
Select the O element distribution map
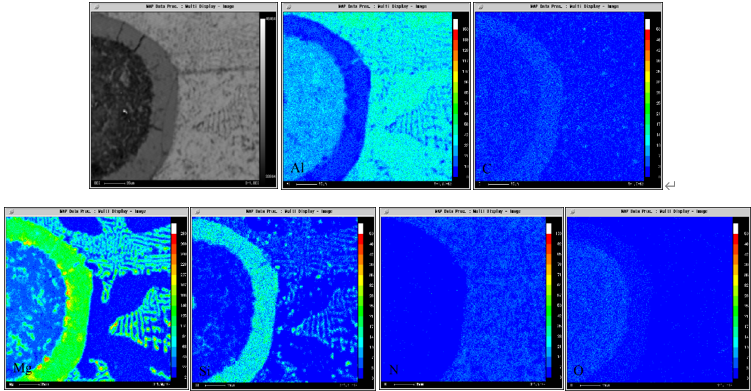click(x=650, y=299)
